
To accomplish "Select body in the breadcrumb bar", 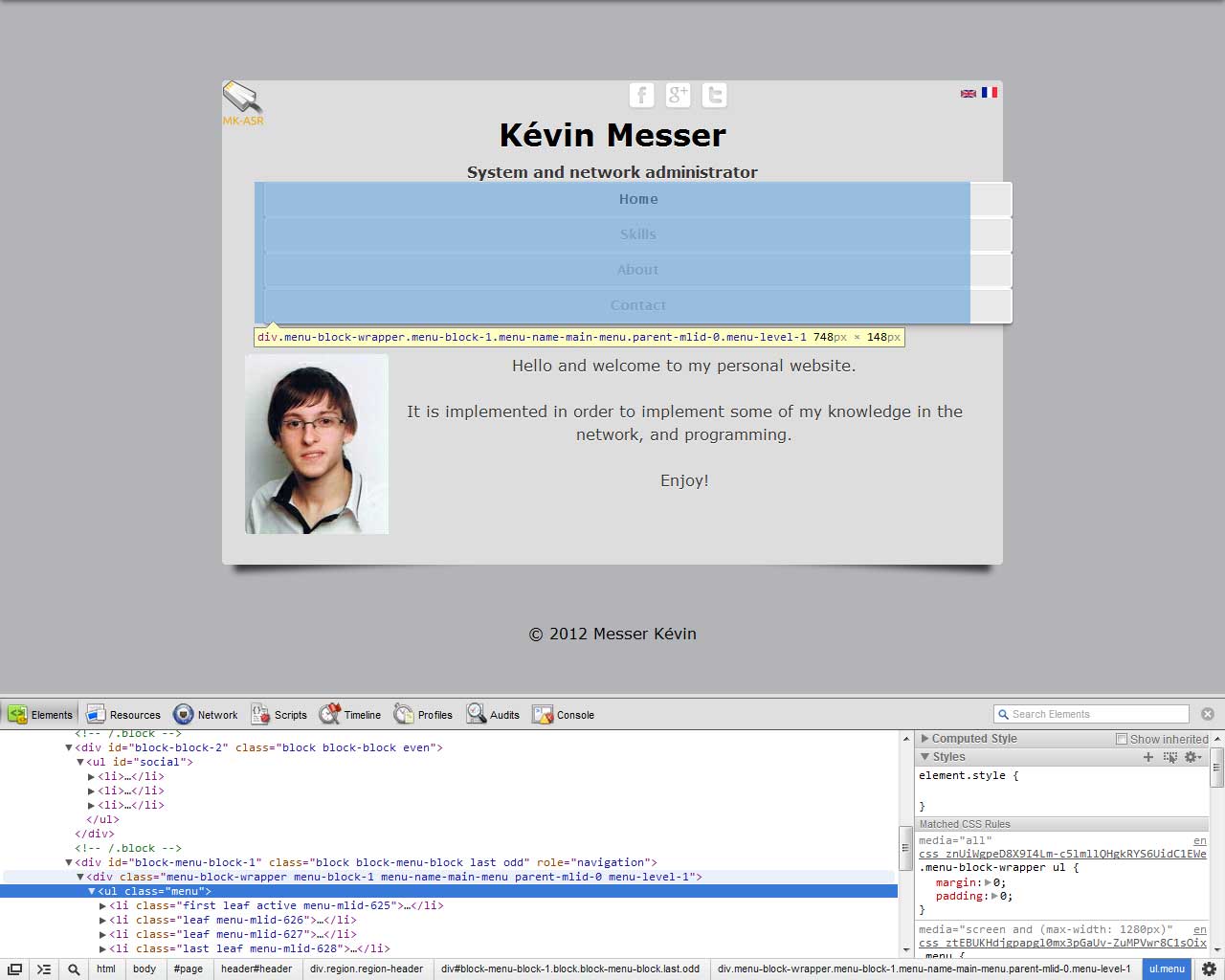I will 145,969.
